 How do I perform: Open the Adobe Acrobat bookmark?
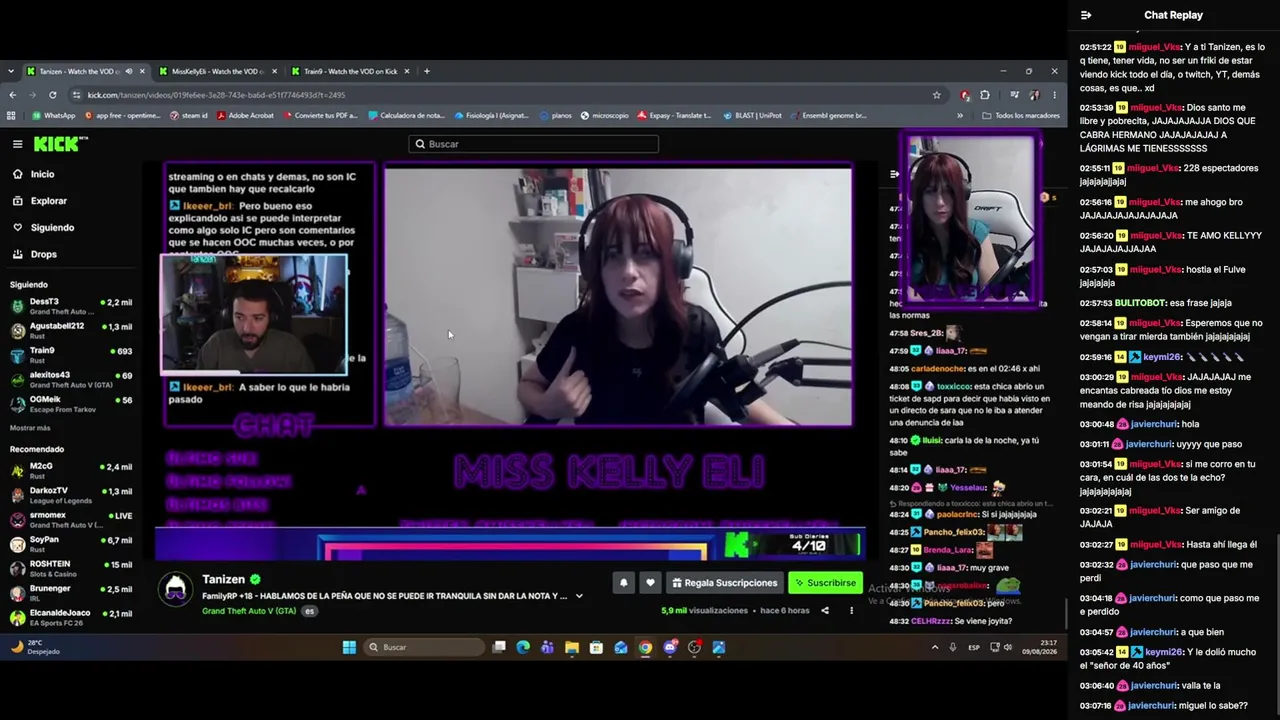246,115
